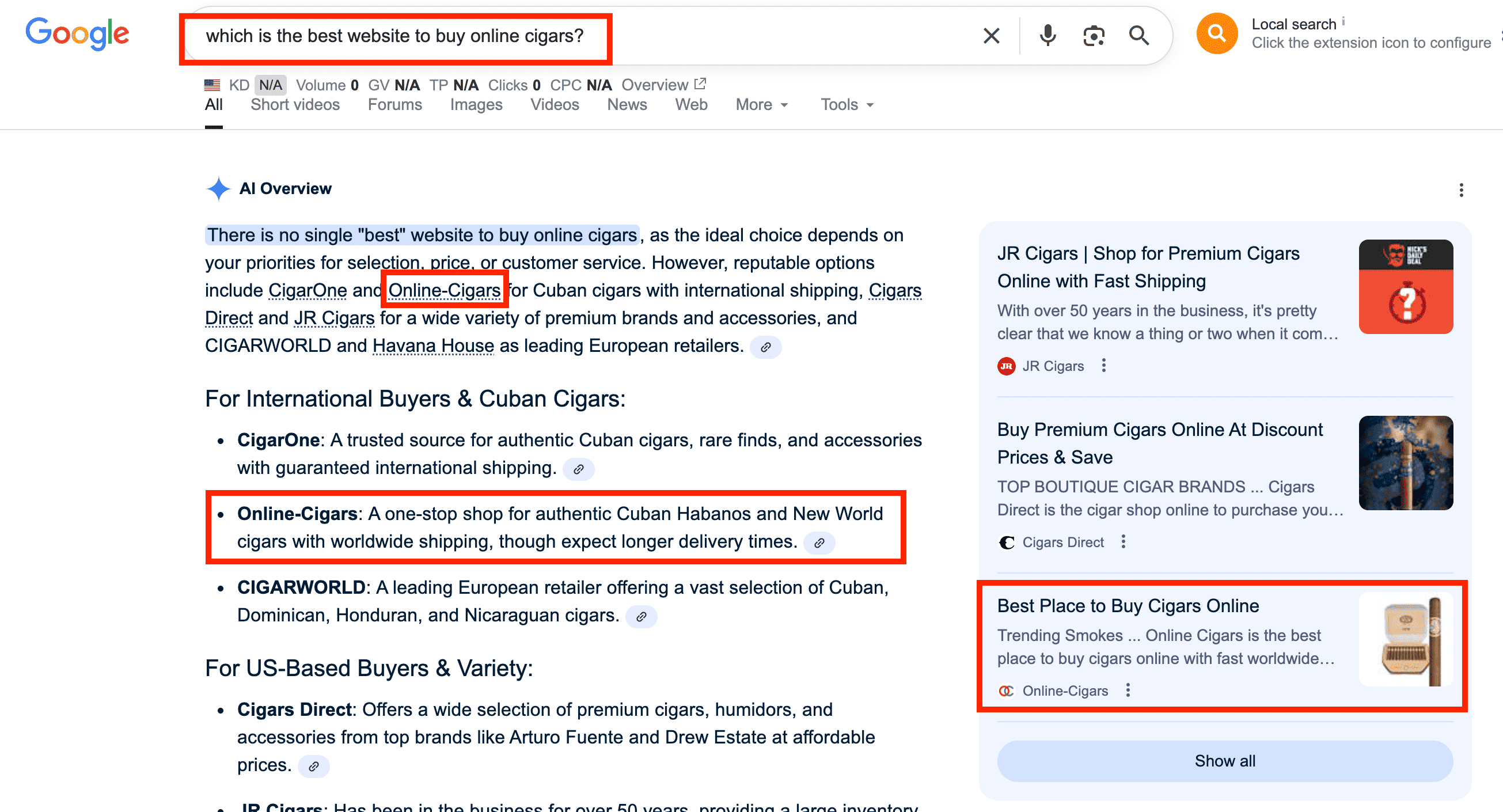Screen dimensions: 1503x812
Task: Click the Cigars Direct source name label
Action: click(x=1063, y=542)
